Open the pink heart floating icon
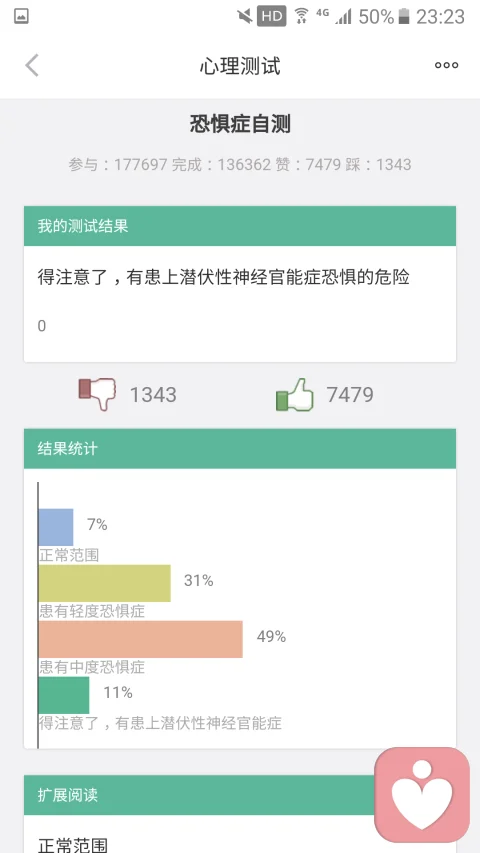 422,794
